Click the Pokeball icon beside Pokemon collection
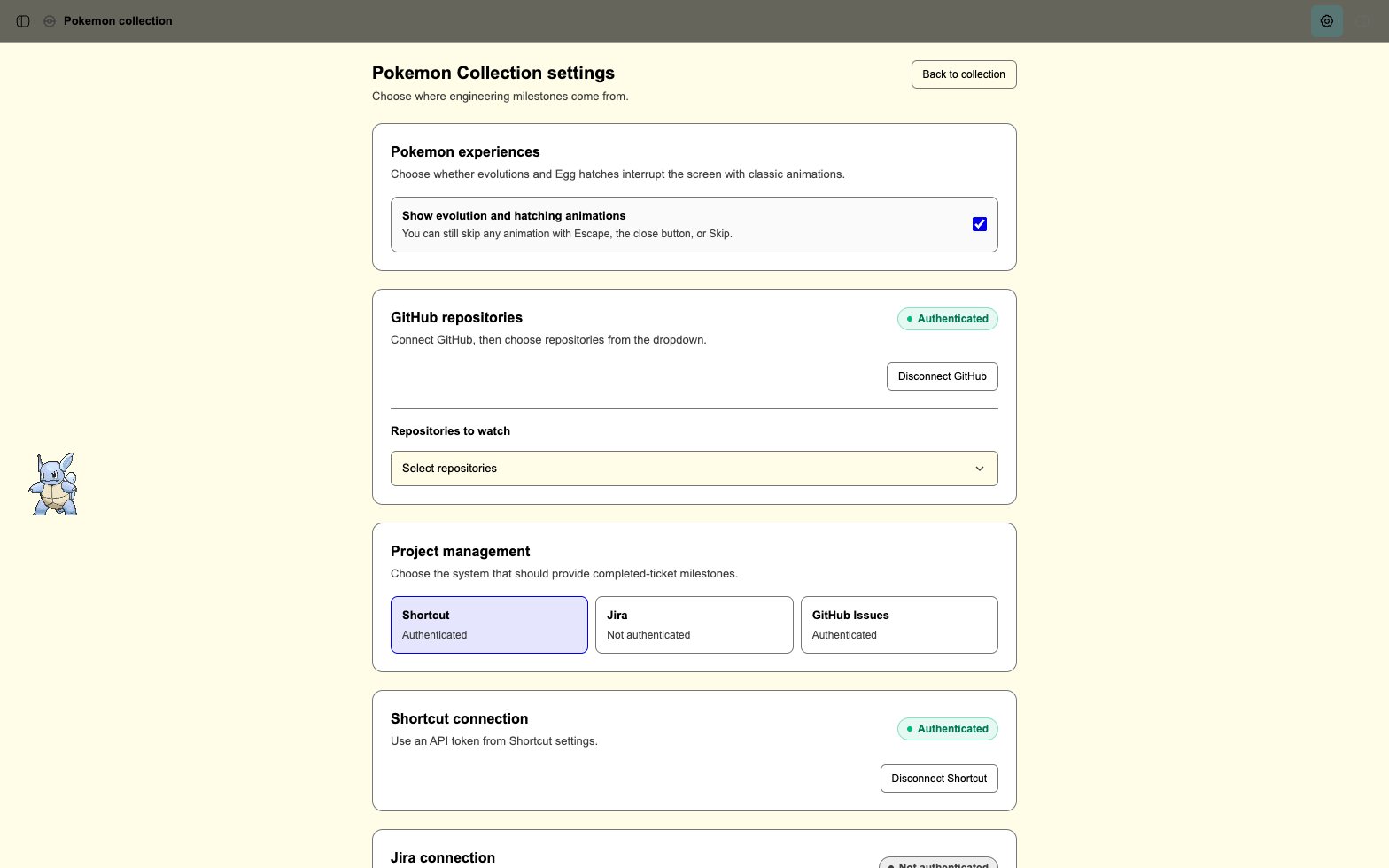The image size is (1389, 868). click(50, 21)
